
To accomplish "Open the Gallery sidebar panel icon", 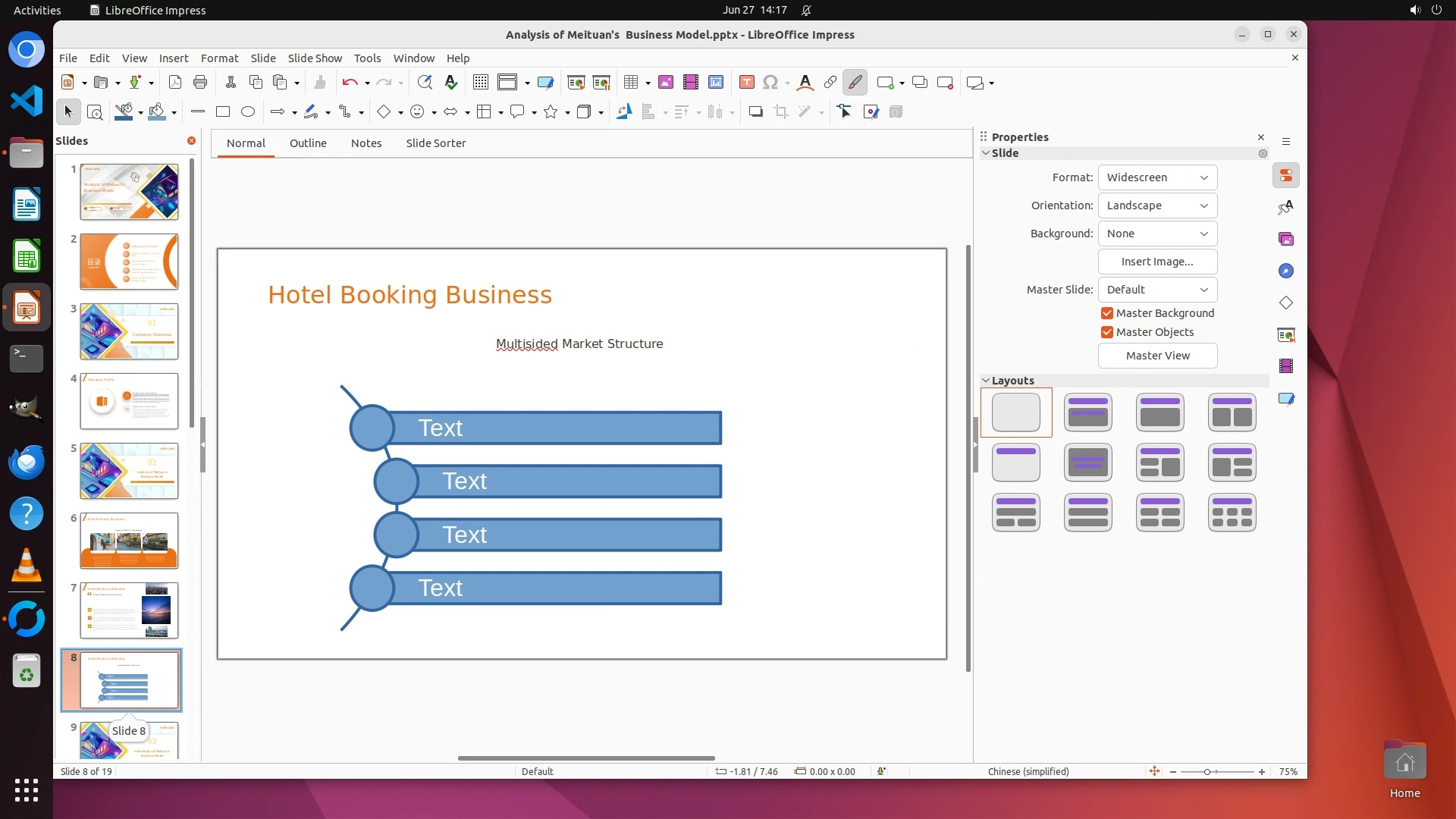I will click(x=1286, y=240).
